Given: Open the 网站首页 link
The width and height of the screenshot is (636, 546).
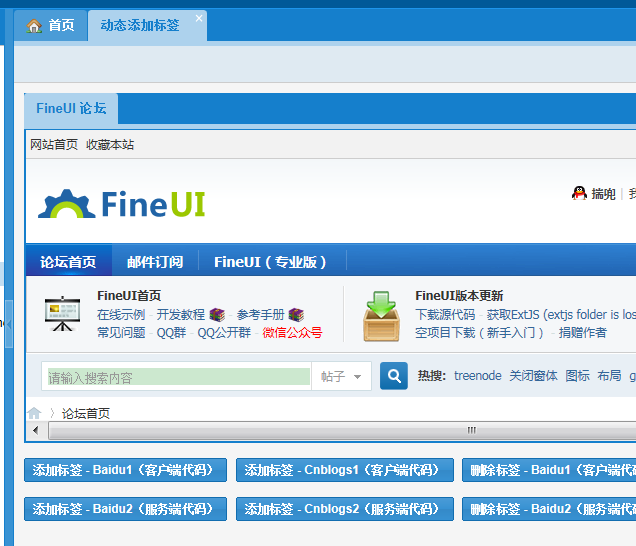Looking at the screenshot, I should pyautogui.click(x=54, y=144).
